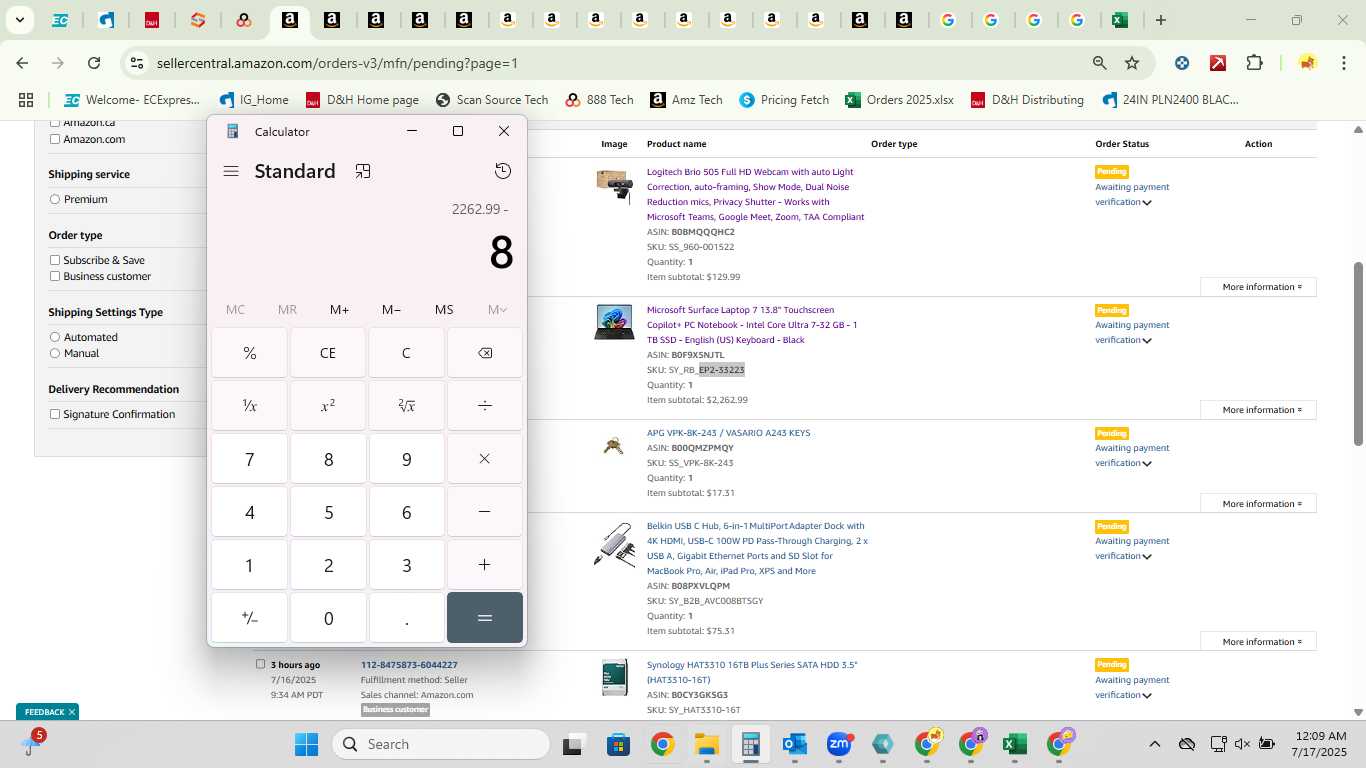Click the plus key in Calculator
The height and width of the screenshot is (768, 1366).
point(485,565)
